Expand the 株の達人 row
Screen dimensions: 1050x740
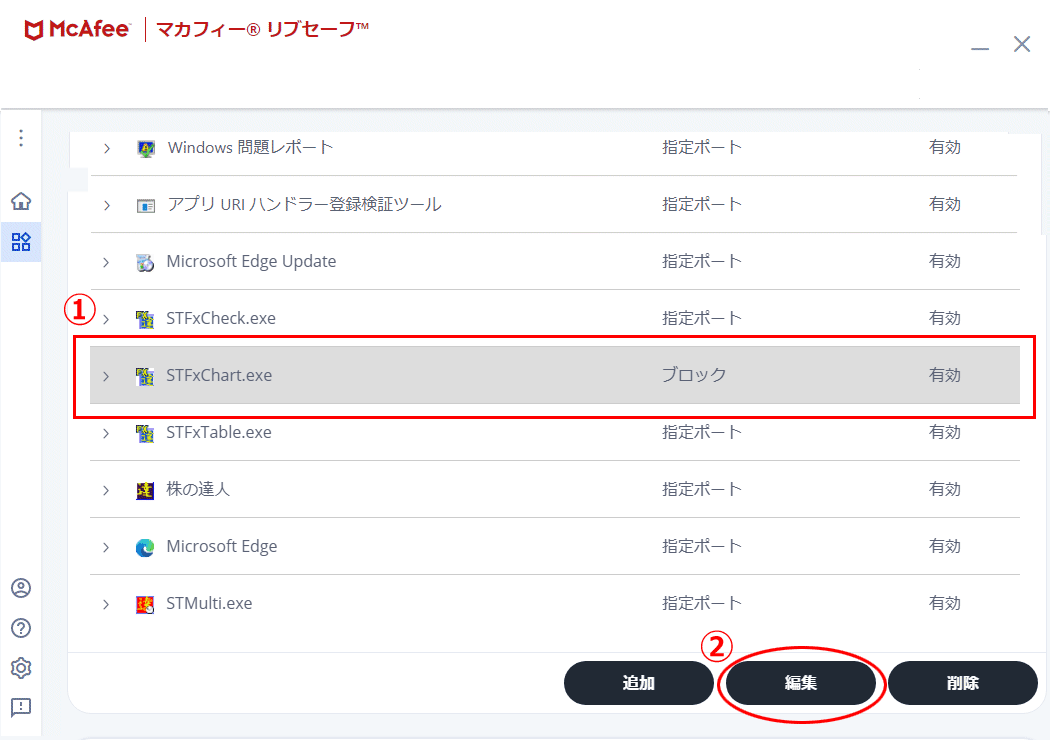pyautogui.click(x=106, y=490)
